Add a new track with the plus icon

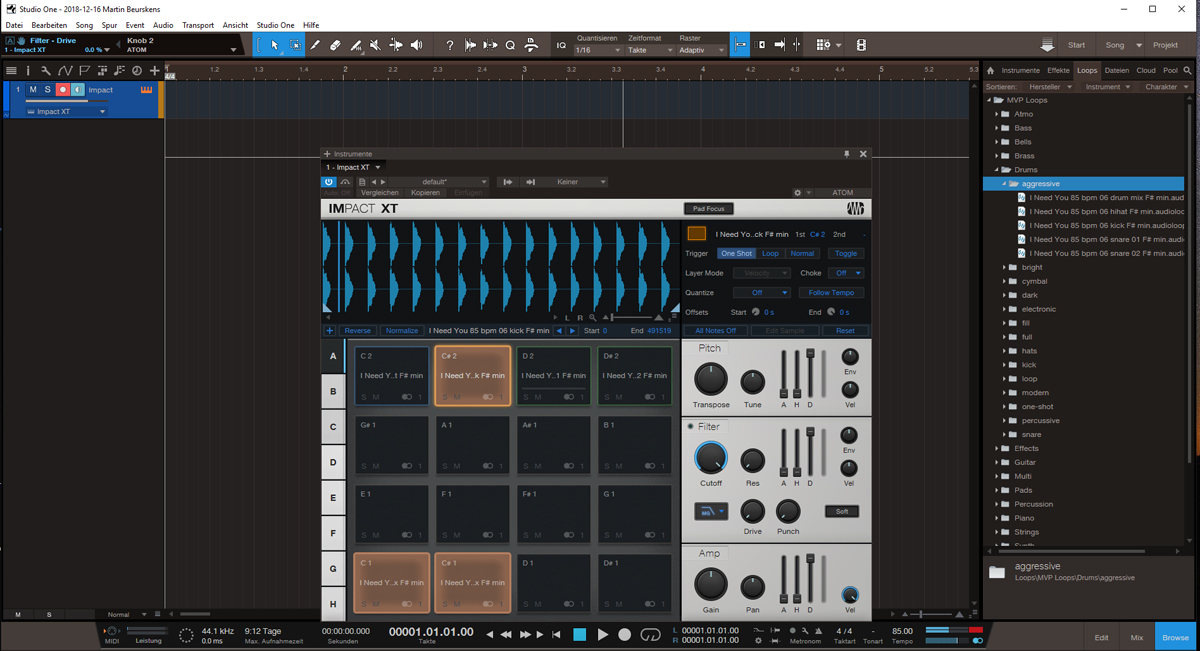(154, 71)
